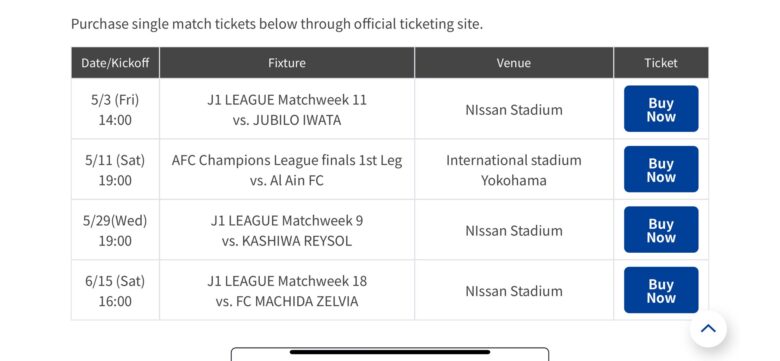Select the J1 LEAGUE Matchweek 11 fixture text
Screen dimensions: 780x361
(287, 100)
